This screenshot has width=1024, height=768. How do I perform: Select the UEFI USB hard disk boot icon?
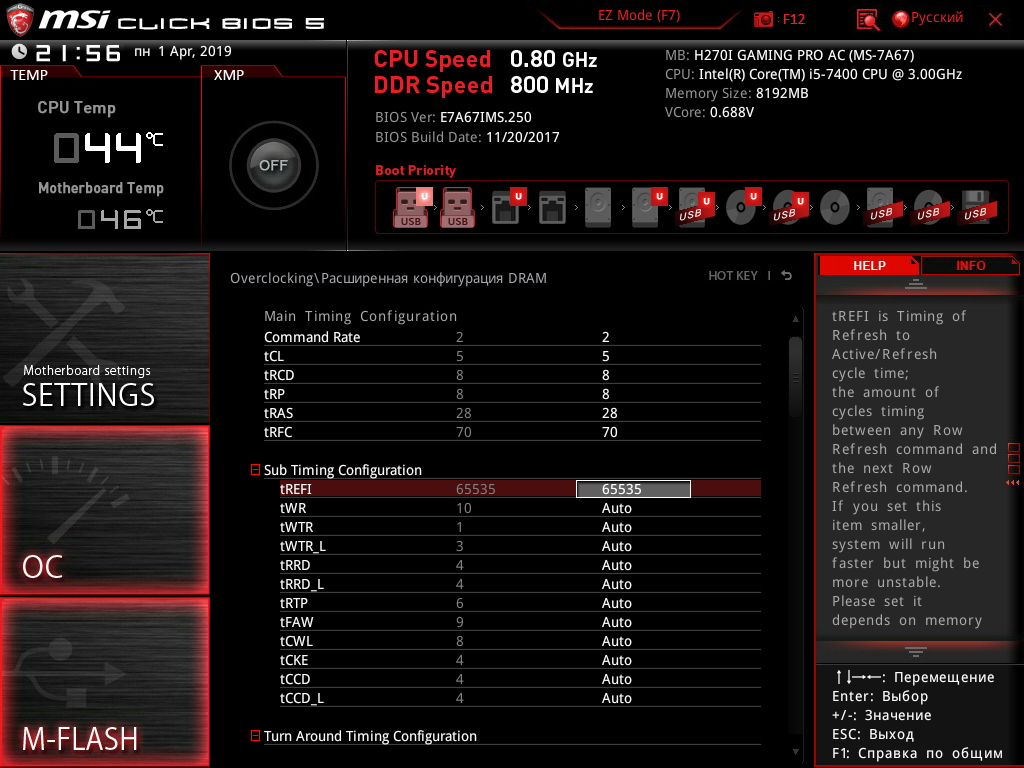[694, 208]
